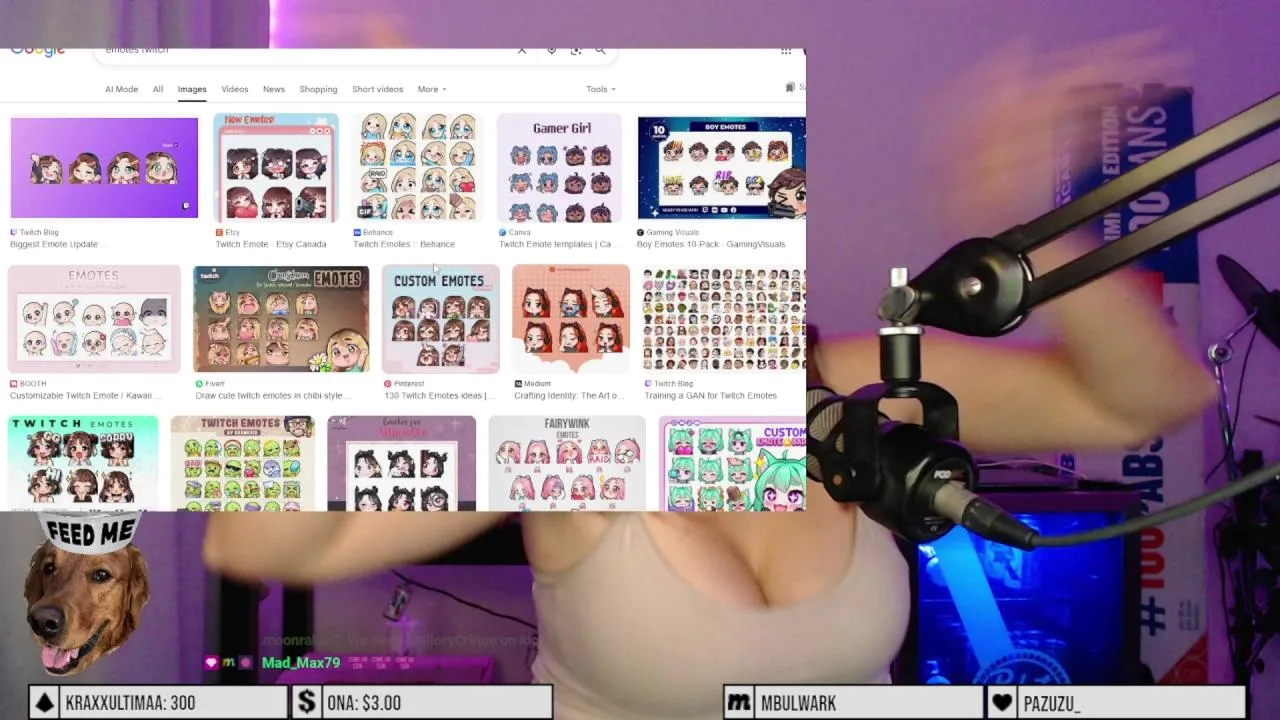Click the KRAXXULTIMAA: 300 text
This screenshot has width=1280, height=720.
(x=130, y=703)
